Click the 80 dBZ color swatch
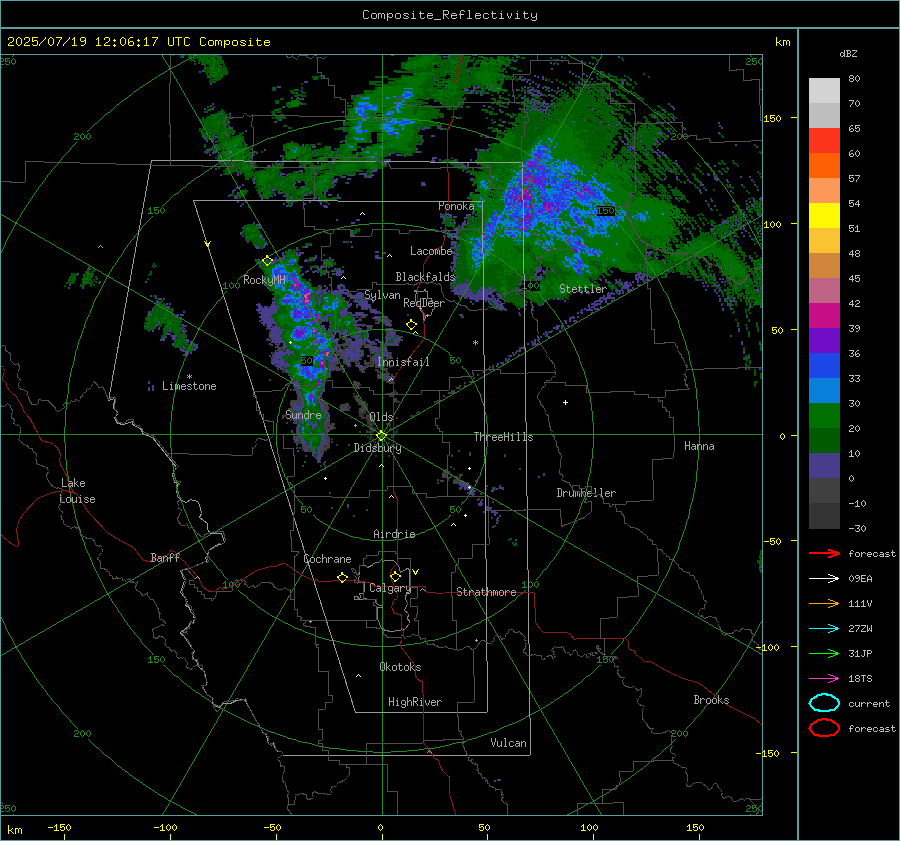 (x=824, y=90)
